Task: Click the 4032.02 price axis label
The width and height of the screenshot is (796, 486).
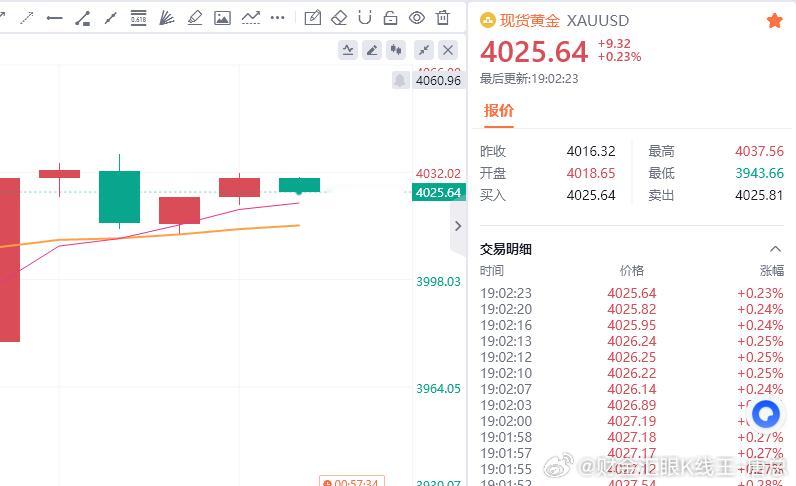Action: tap(439, 174)
